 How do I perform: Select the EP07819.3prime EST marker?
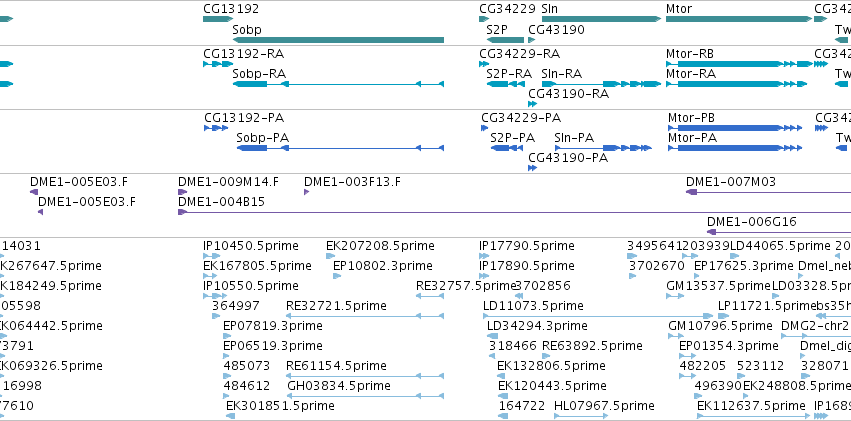[x=226, y=336]
